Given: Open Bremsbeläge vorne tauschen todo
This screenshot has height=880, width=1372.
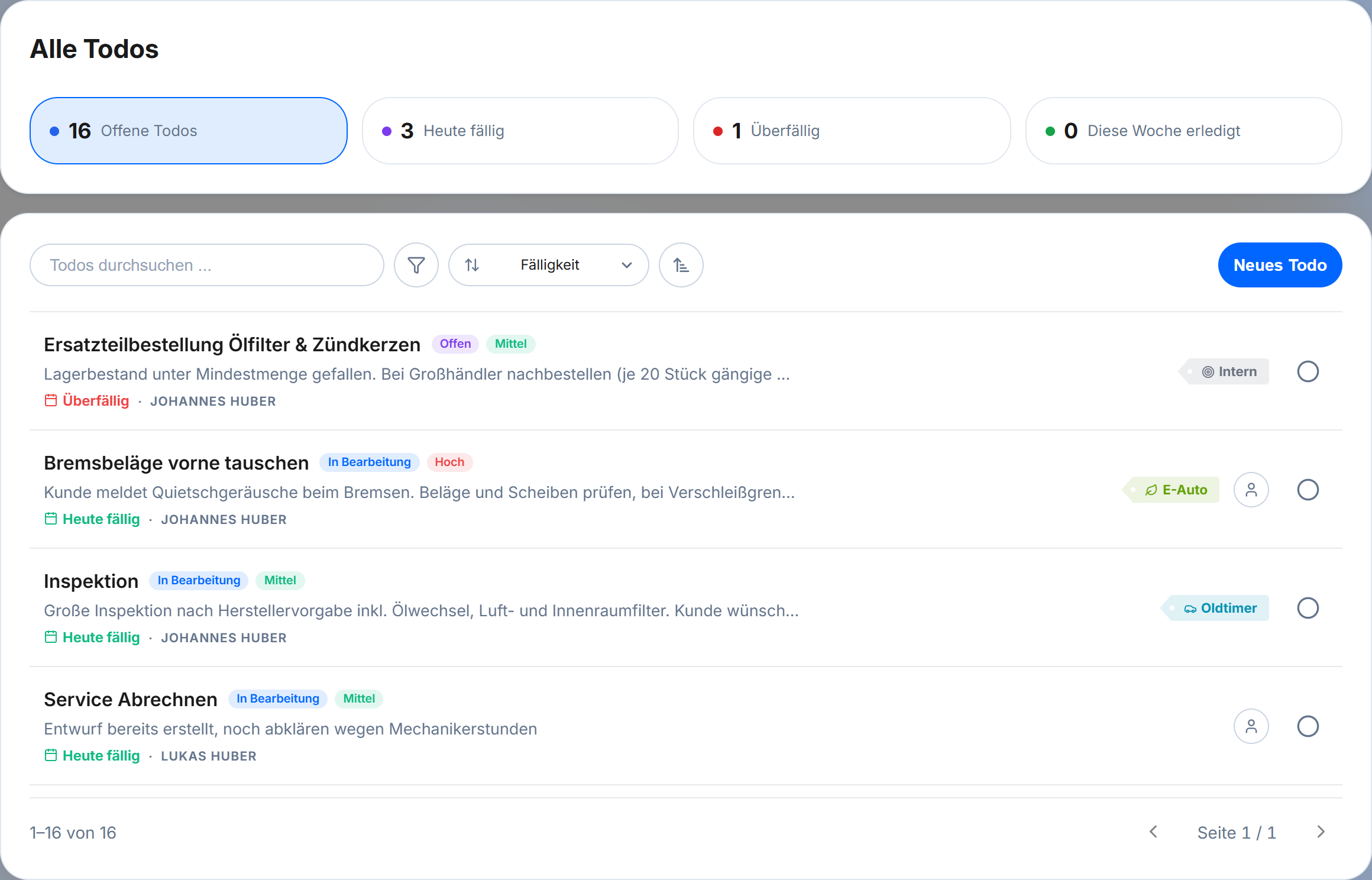Looking at the screenshot, I should (176, 462).
